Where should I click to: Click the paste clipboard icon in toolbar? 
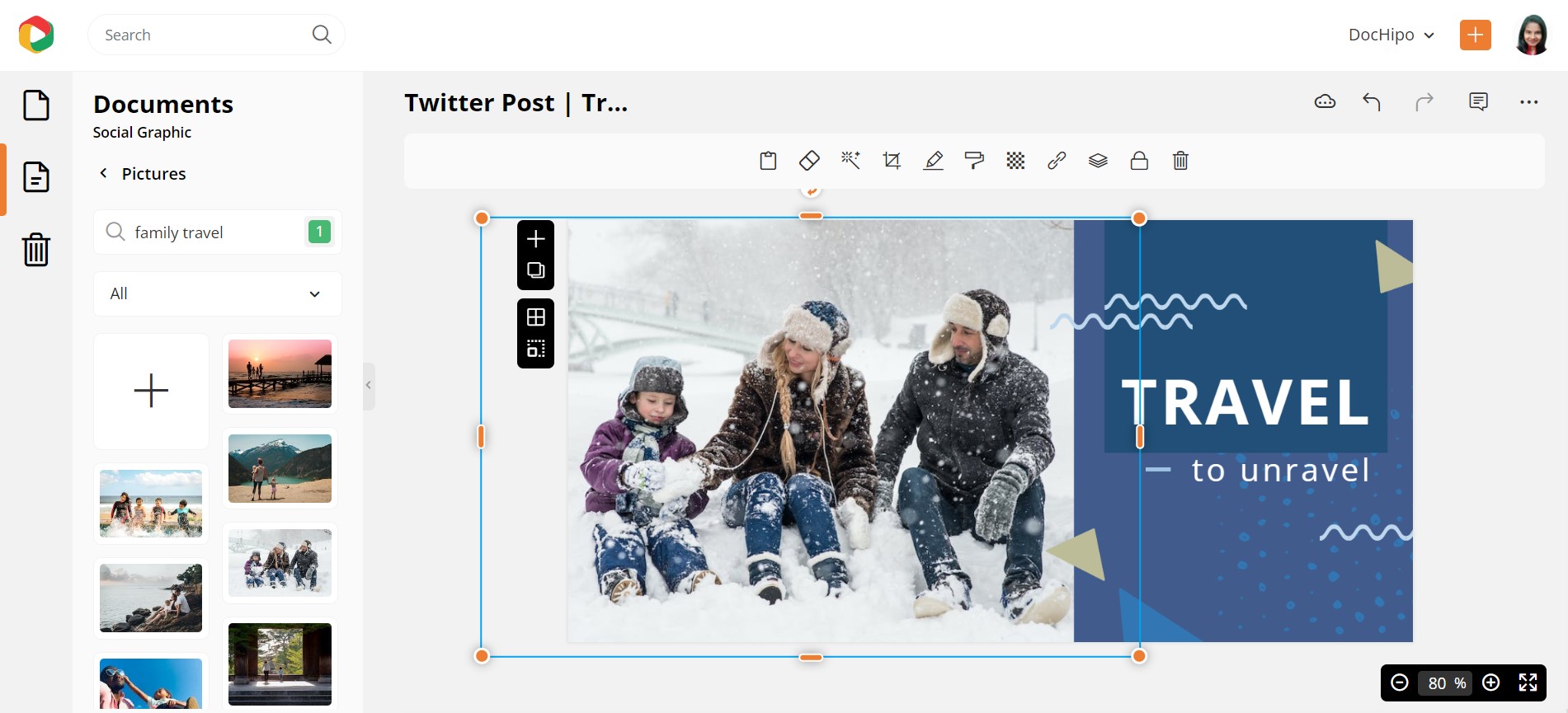point(768,161)
